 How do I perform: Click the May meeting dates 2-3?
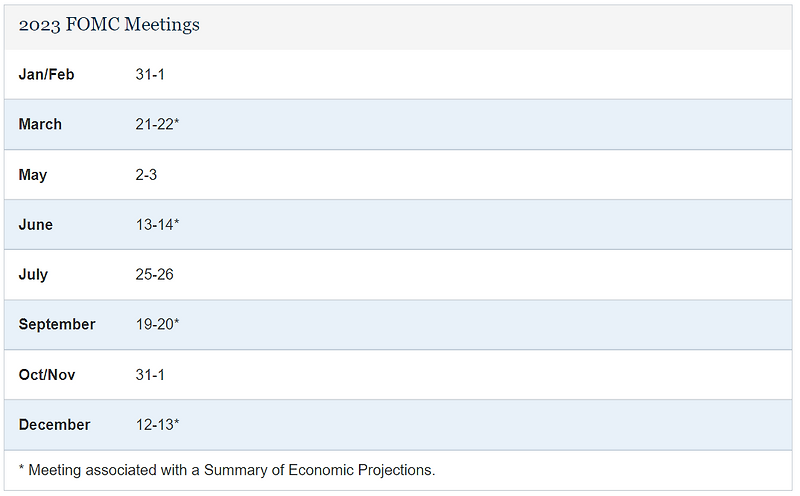146,175
